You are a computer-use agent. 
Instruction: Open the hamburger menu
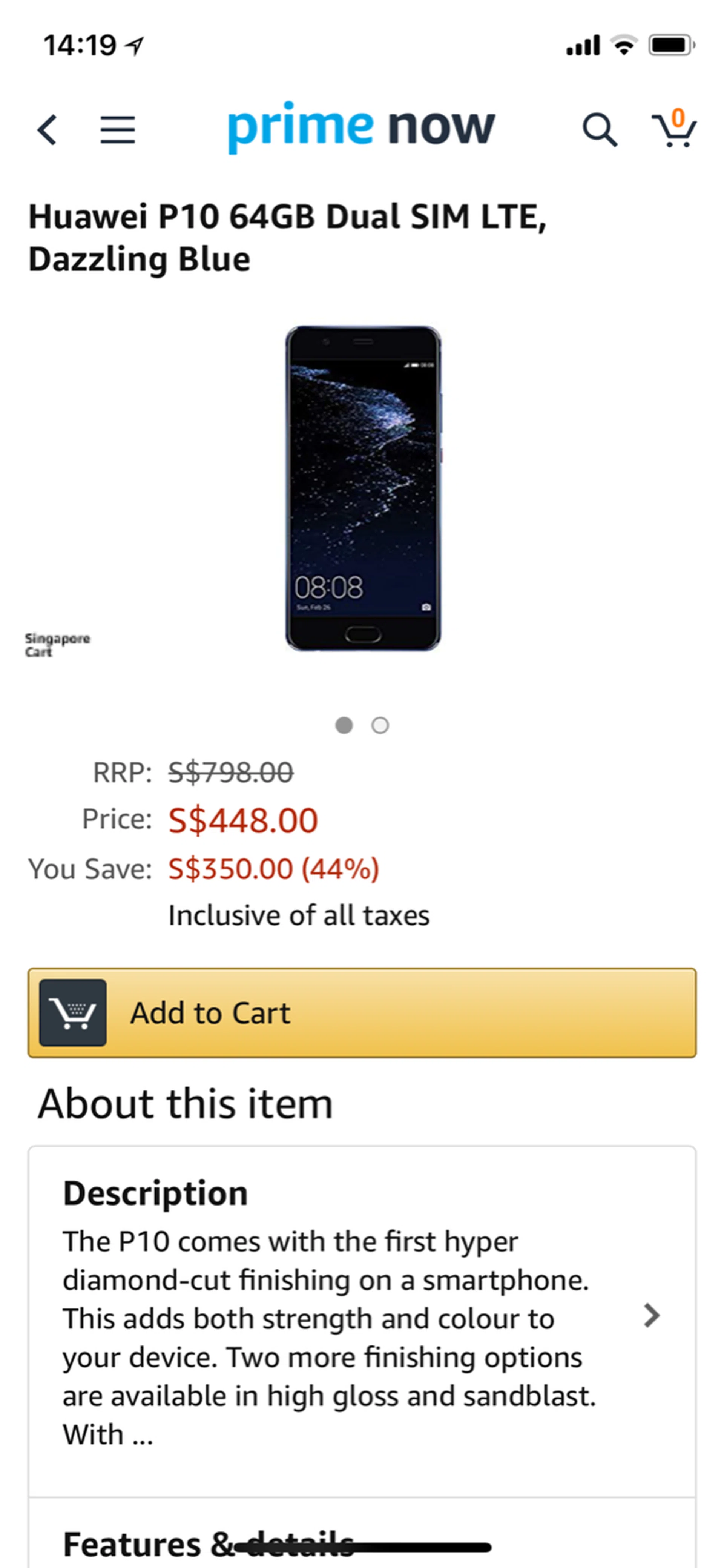click(x=117, y=130)
